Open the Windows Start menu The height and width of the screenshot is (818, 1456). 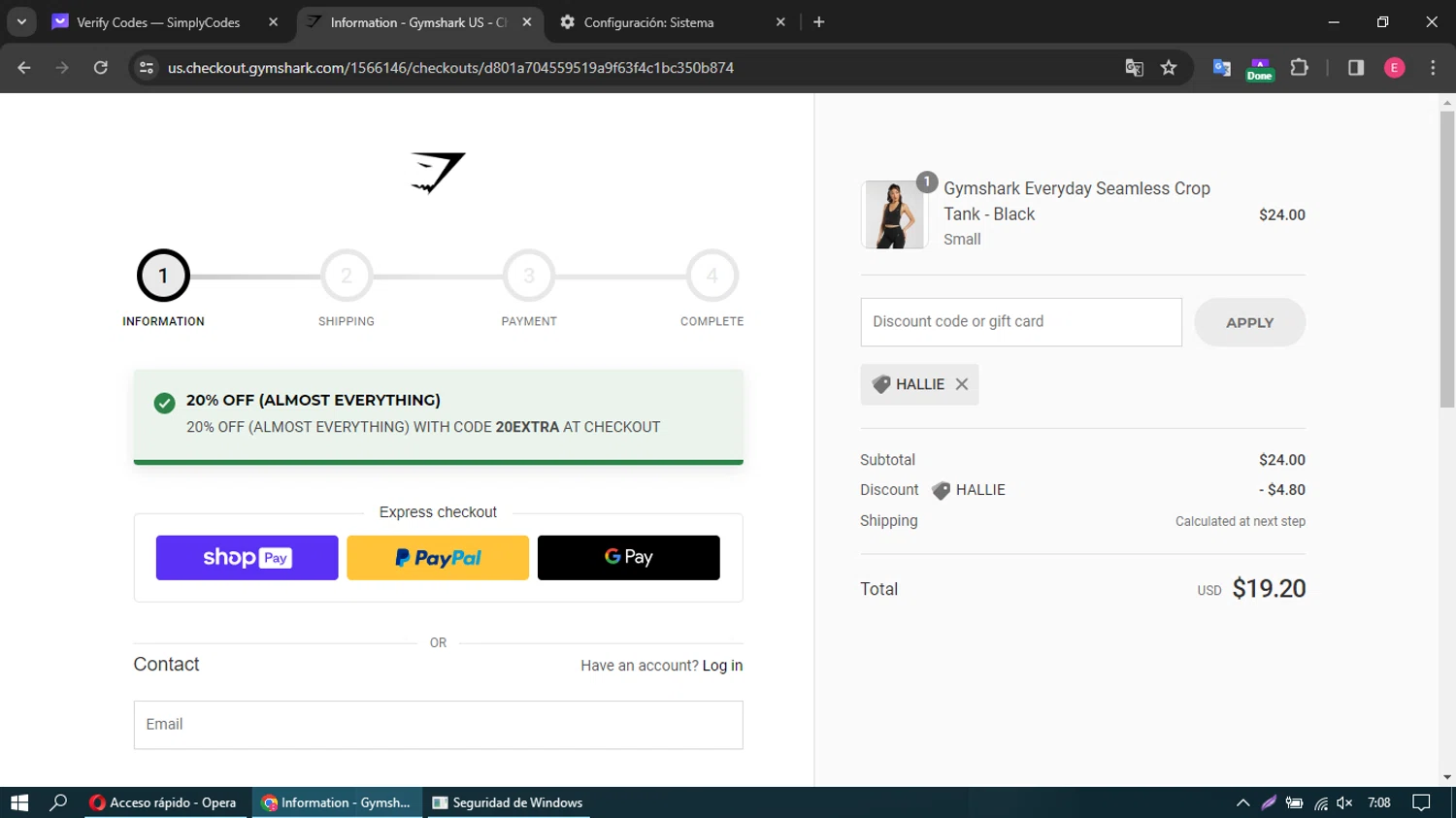point(19,802)
